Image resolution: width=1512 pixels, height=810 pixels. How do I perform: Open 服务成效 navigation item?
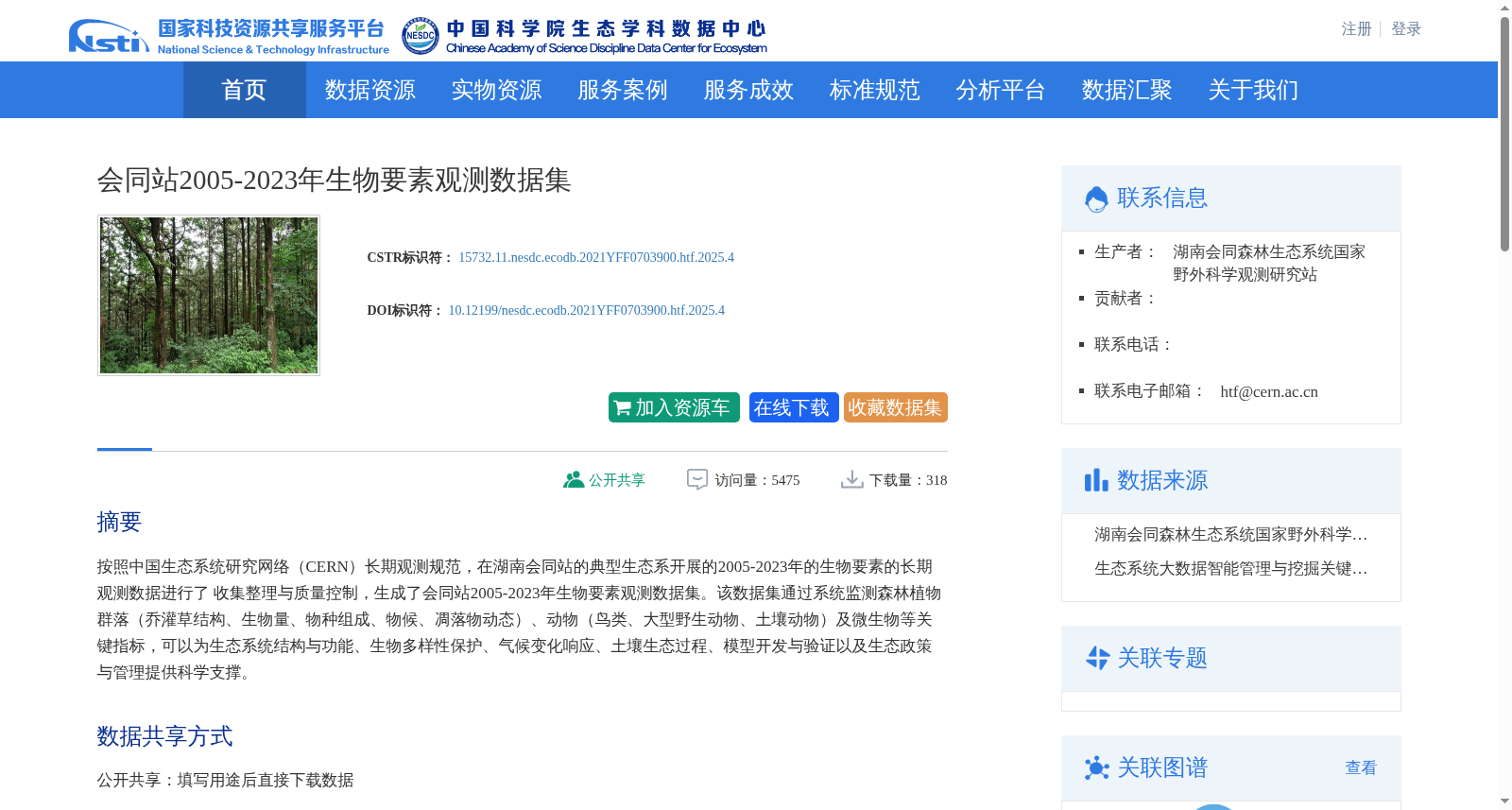point(748,90)
